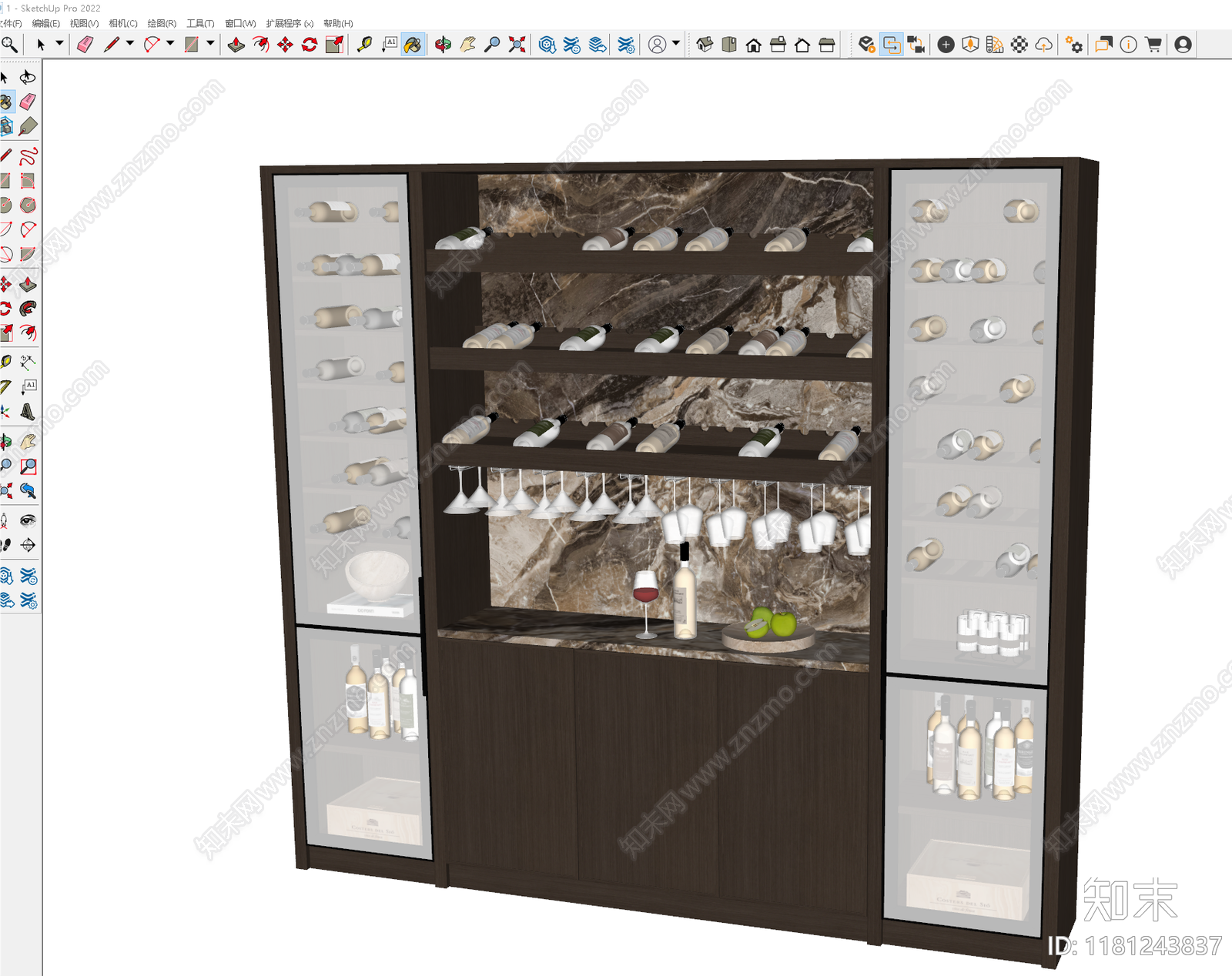Select the Freehand tool in left toolbar
Screen dimensions: 1232x976
click(x=28, y=156)
